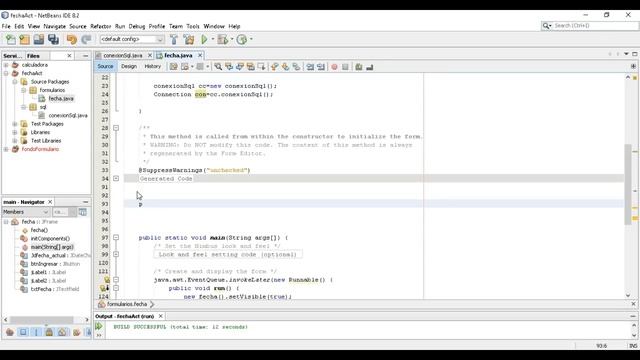Click the Find Previous Occurrence editor icon
The height and width of the screenshot is (360, 640).
(x=229, y=67)
